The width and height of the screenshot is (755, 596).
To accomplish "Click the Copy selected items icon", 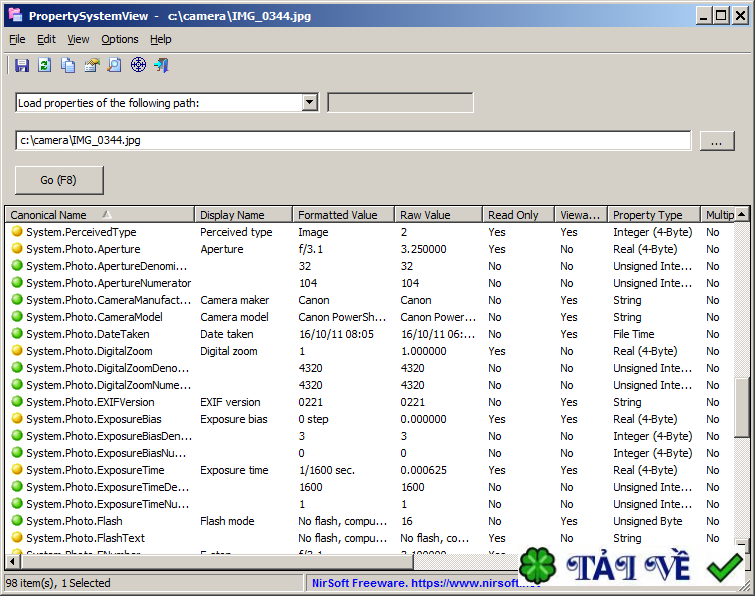I will [x=68, y=65].
